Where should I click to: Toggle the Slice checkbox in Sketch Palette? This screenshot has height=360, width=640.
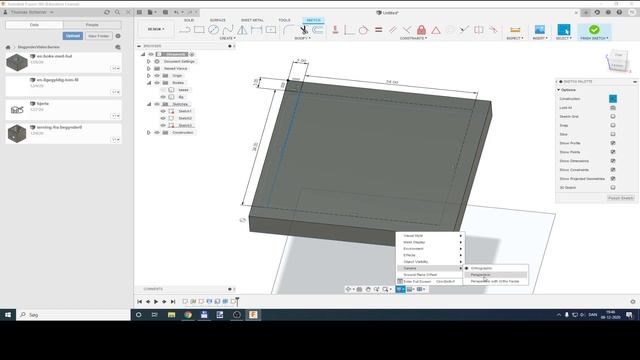click(x=613, y=134)
